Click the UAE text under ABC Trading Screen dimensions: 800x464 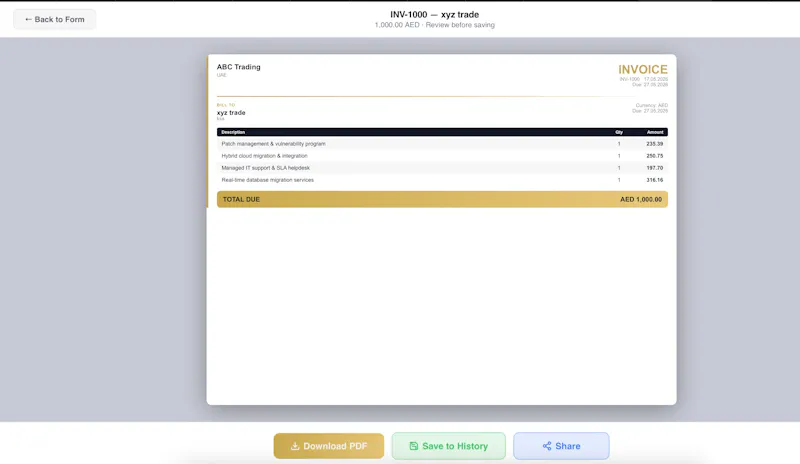pos(221,75)
